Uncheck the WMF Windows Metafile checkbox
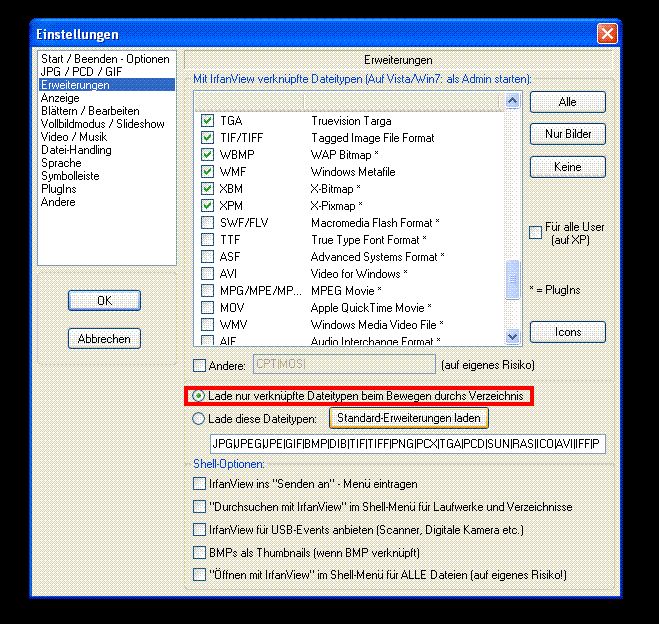 click(207, 171)
